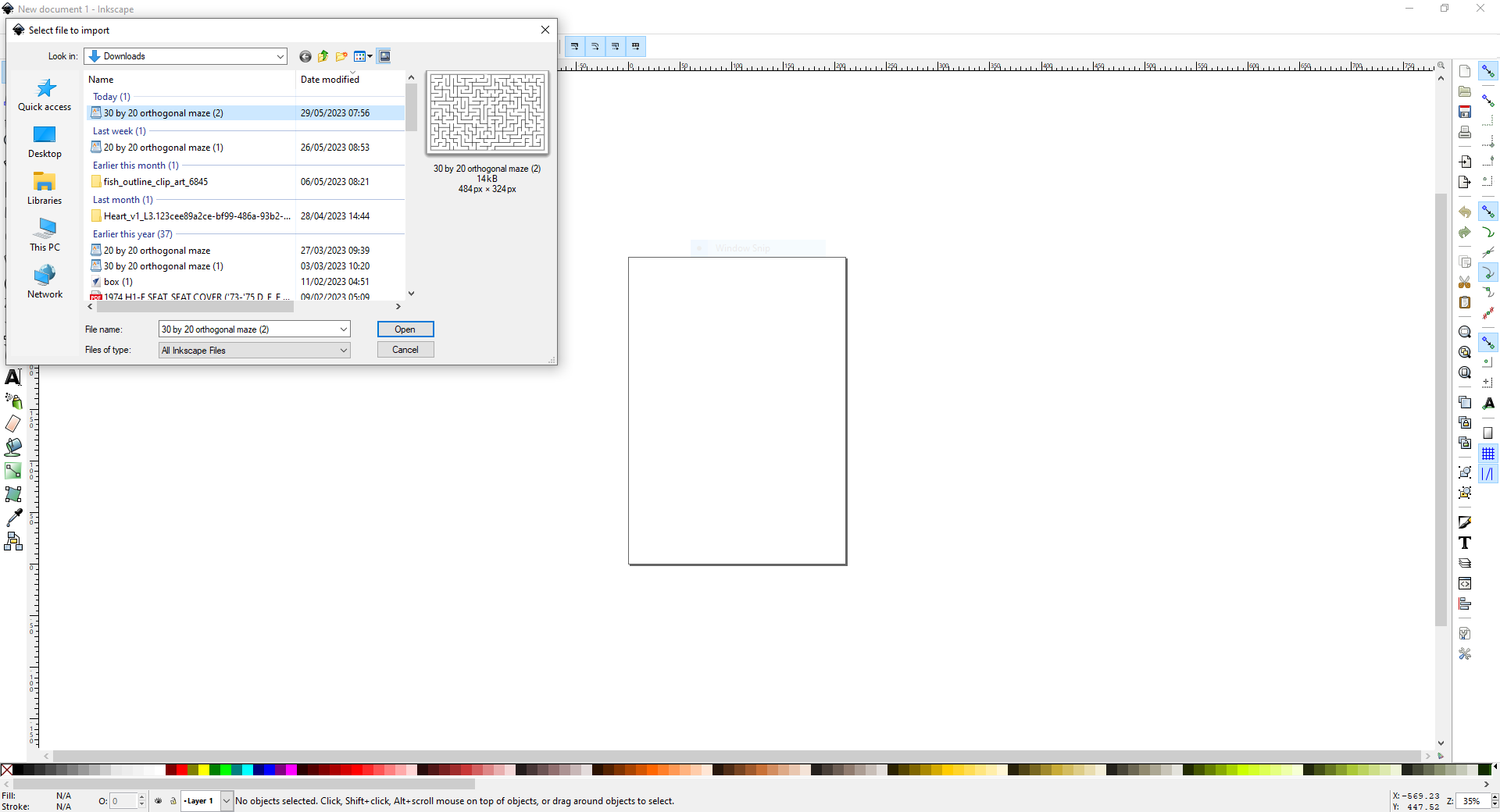Click the Duplicate selection icon

pos(1465,402)
